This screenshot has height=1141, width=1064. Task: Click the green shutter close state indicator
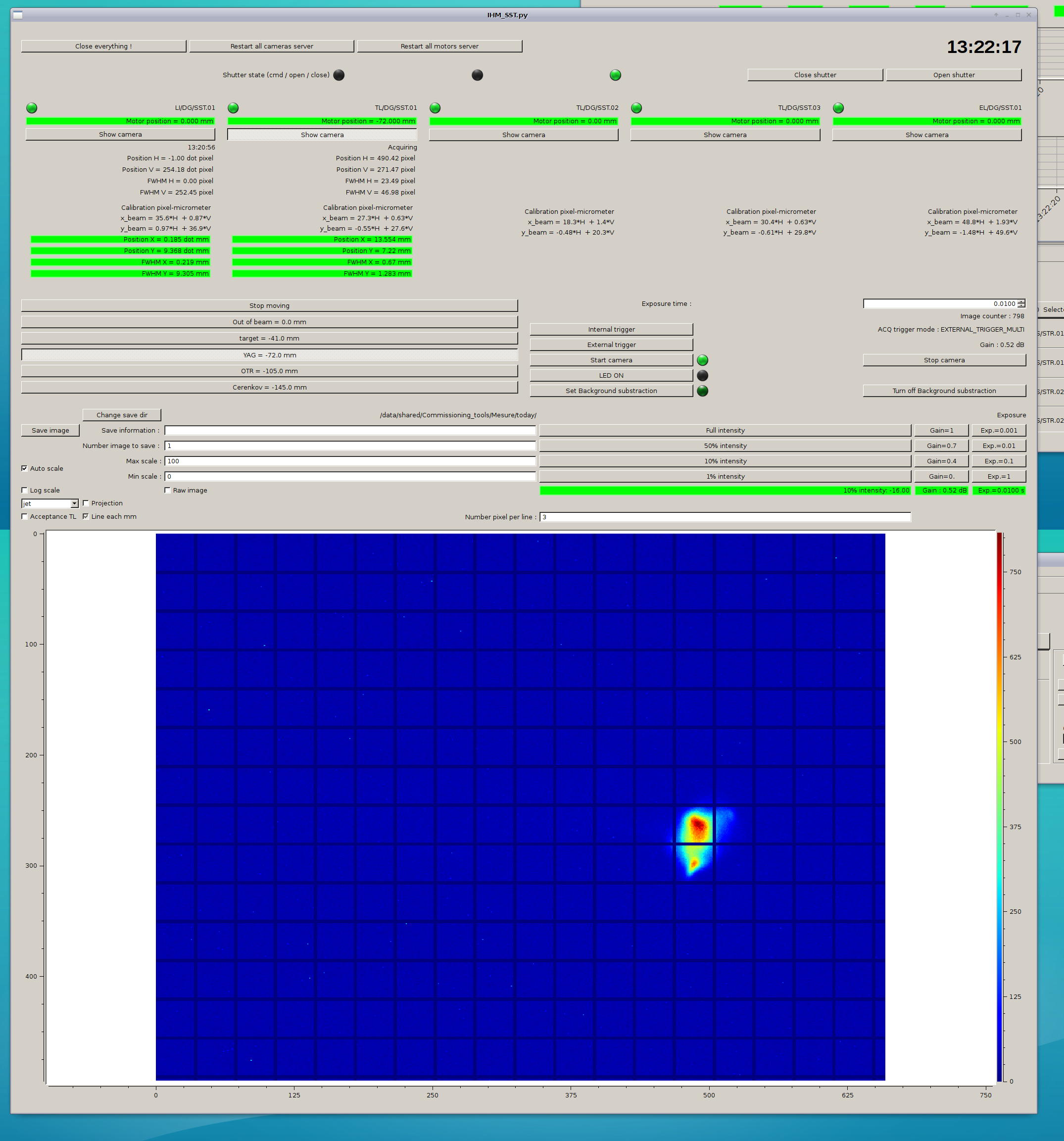[615, 75]
